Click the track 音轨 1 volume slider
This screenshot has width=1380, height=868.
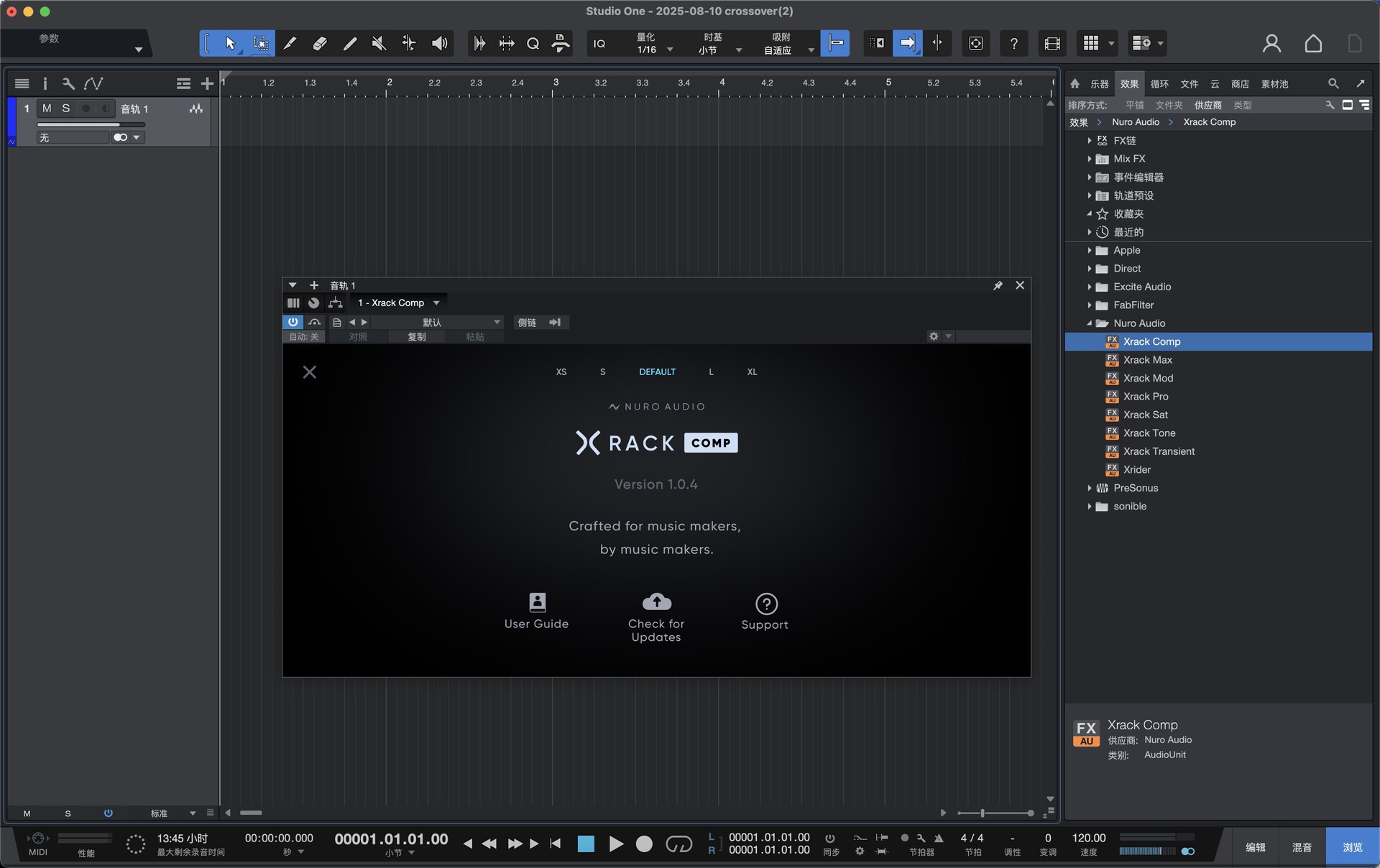91,125
